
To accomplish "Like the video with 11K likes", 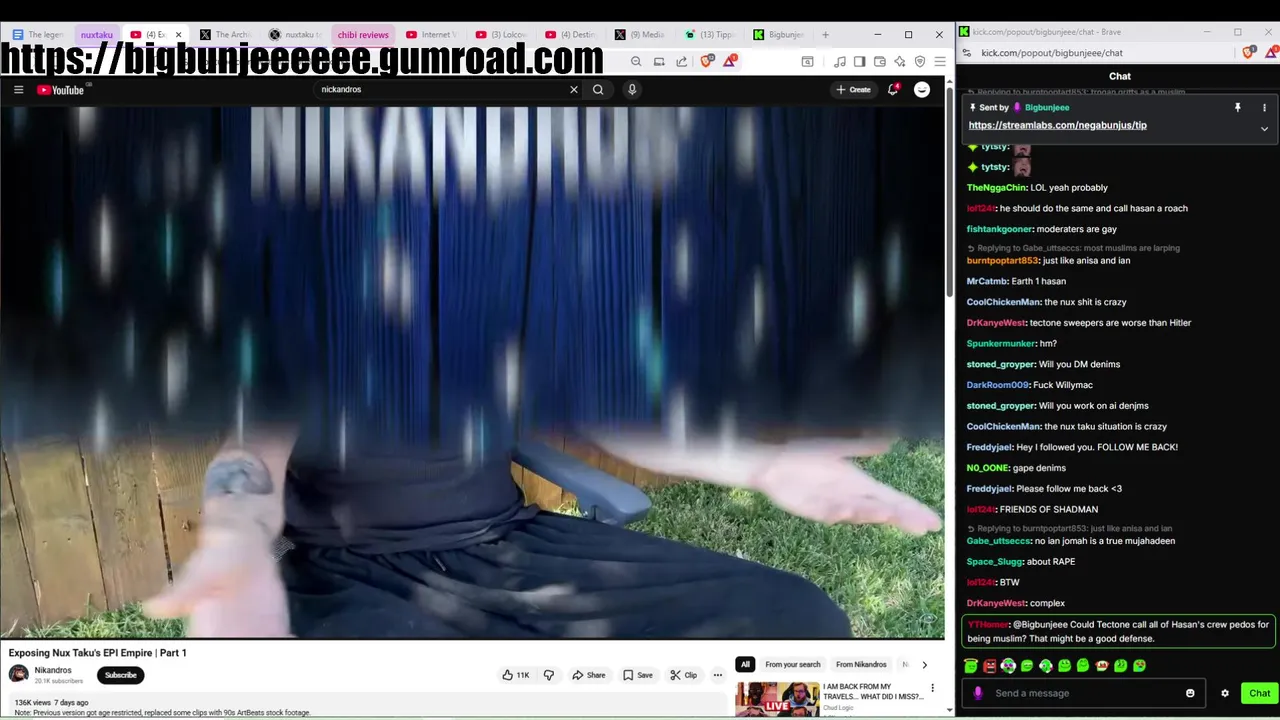I will click(516, 675).
